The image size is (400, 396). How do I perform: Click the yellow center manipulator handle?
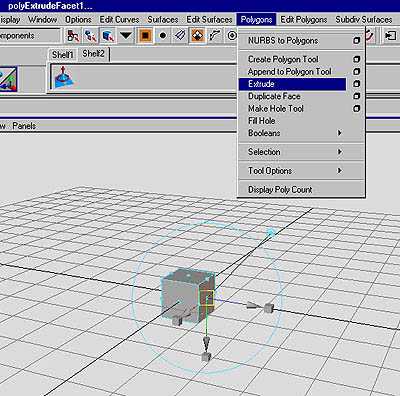(207, 298)
